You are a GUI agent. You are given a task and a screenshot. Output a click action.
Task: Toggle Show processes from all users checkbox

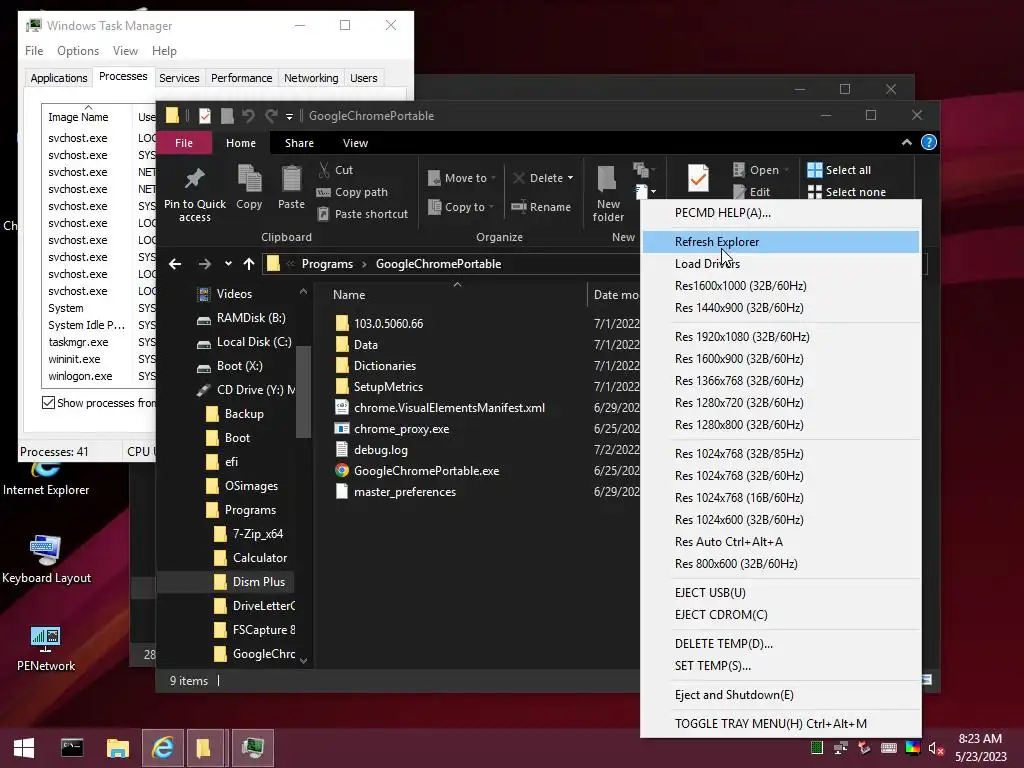(48, 403)
